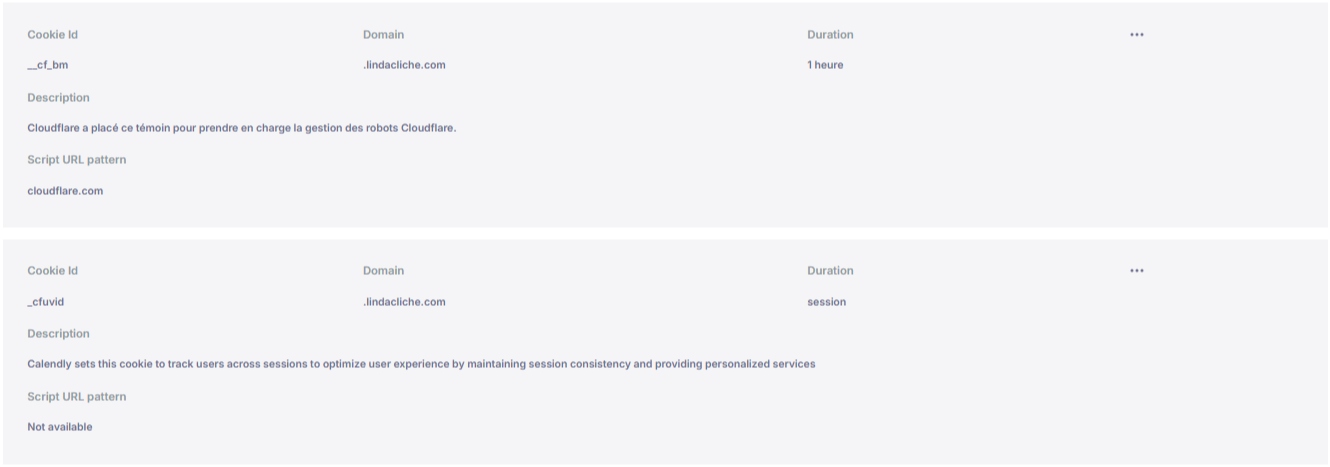Select the Calendly cookie description text
Screen dimensions: 1330x467
tap(421, 364)
